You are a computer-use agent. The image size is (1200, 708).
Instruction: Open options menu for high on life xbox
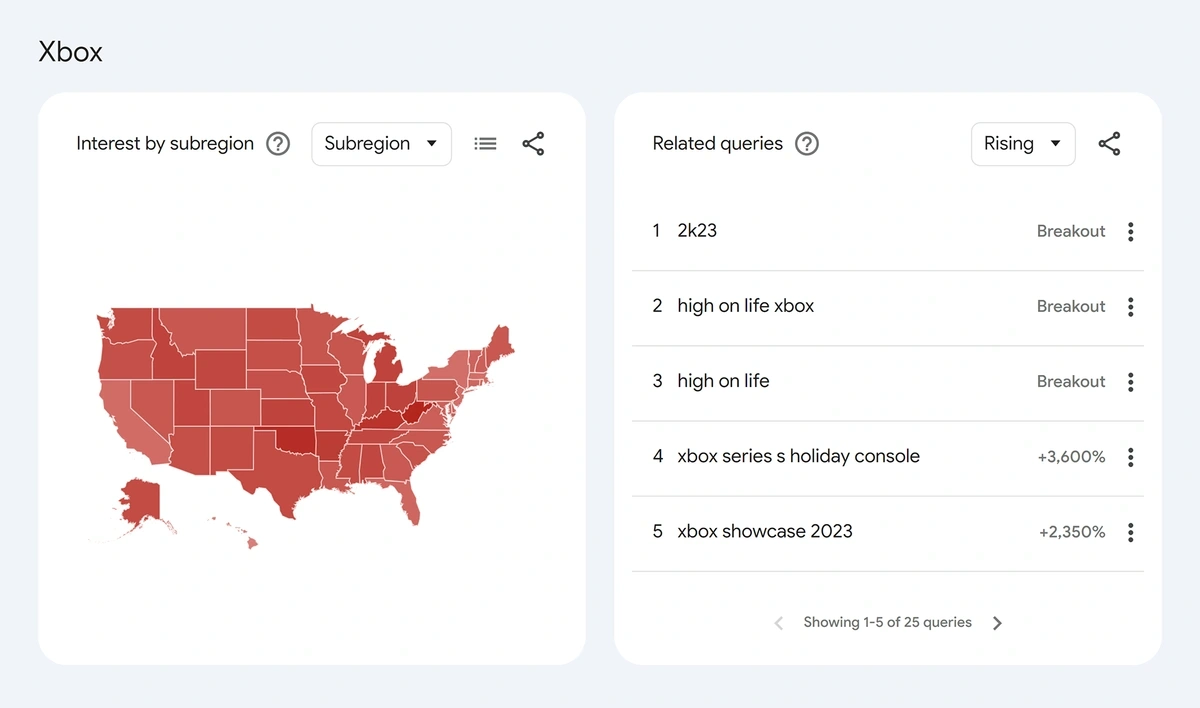[1131, 306]
